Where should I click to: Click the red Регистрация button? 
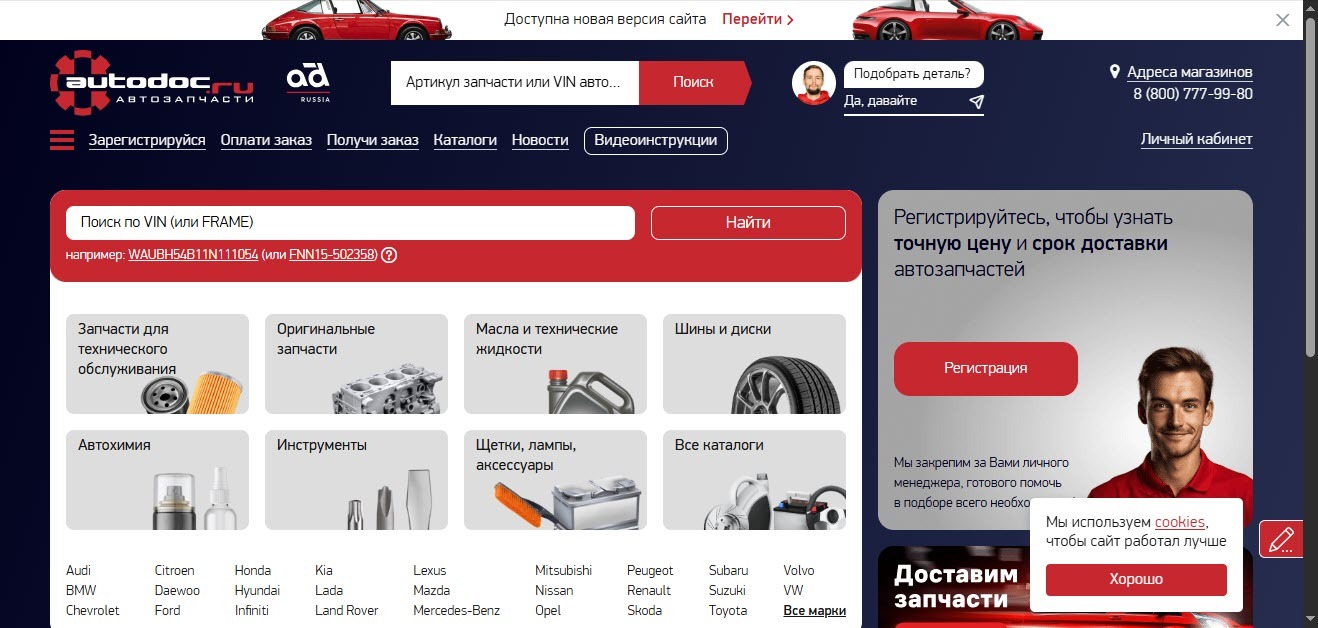coord(985,368)
